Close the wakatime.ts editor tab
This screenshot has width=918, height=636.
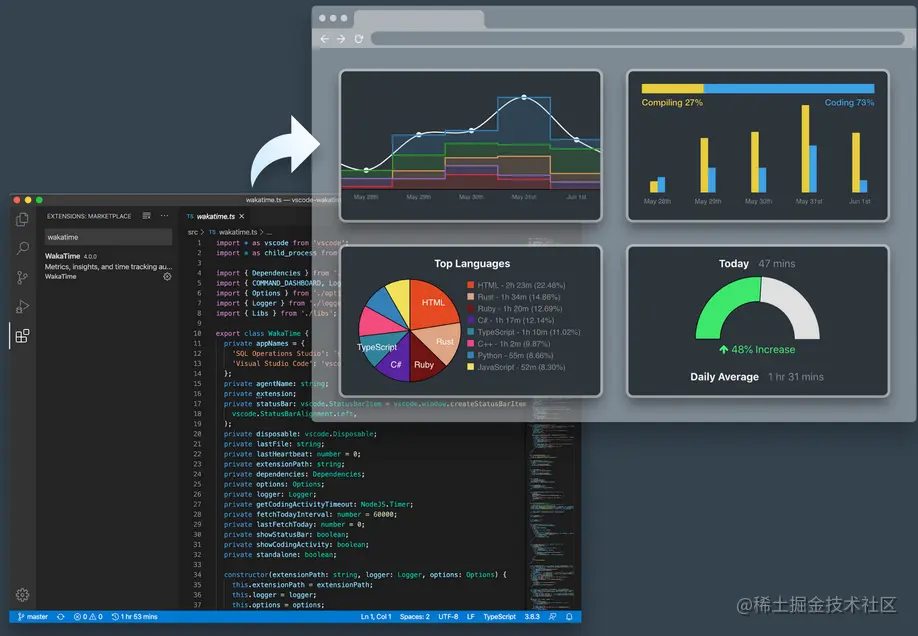pos(241,216)
